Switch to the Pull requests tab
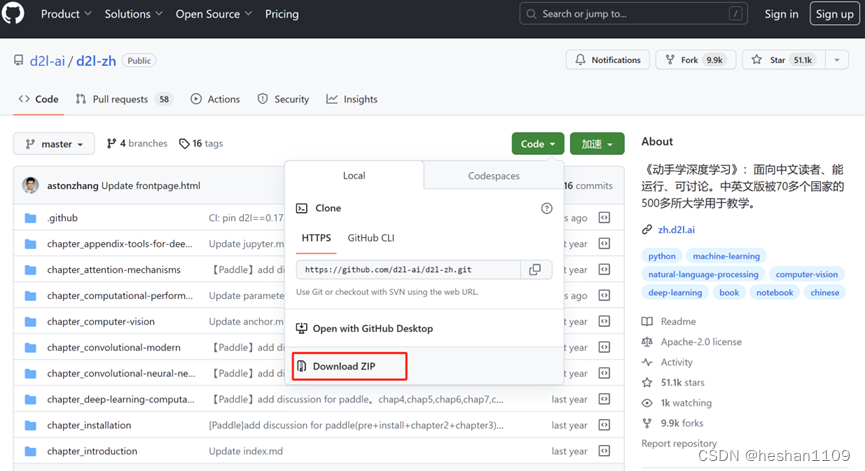Image resolution: width=865 pixels, height=471 pixels. [x=124, y=99]
